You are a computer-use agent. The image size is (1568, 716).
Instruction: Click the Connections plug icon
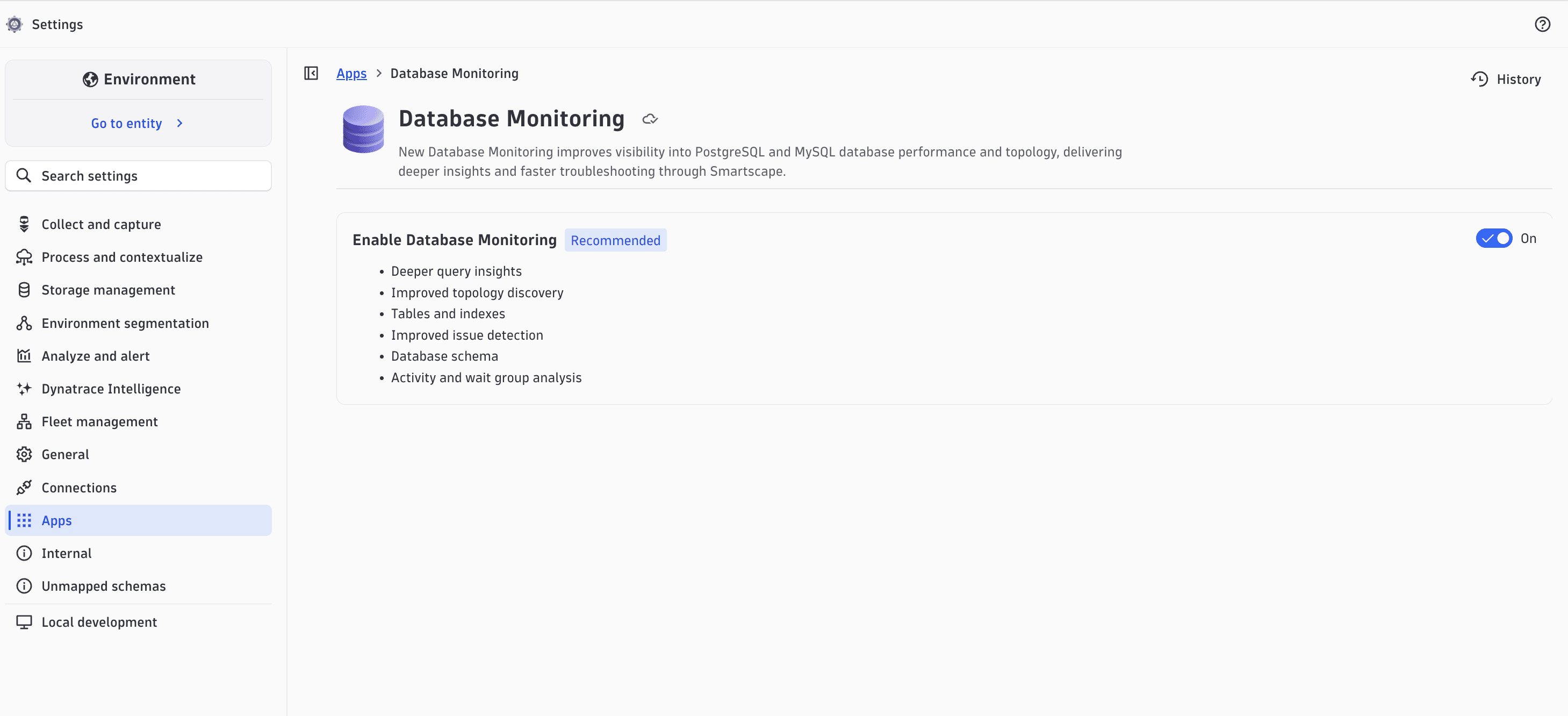coord(24,488)
